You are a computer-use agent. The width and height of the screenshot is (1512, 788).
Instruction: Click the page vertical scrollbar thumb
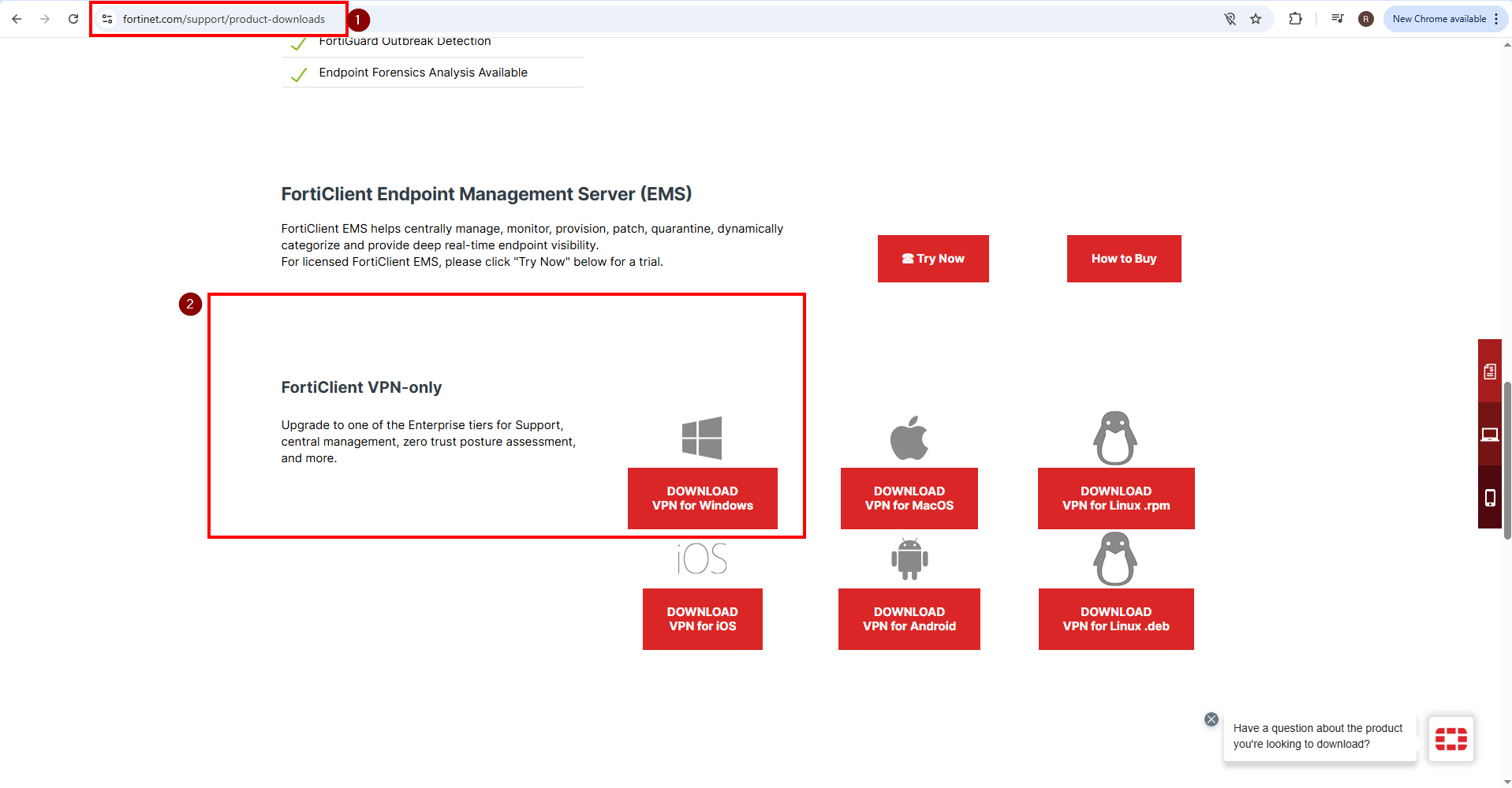pyautogui.click(x=1507, y=460)
